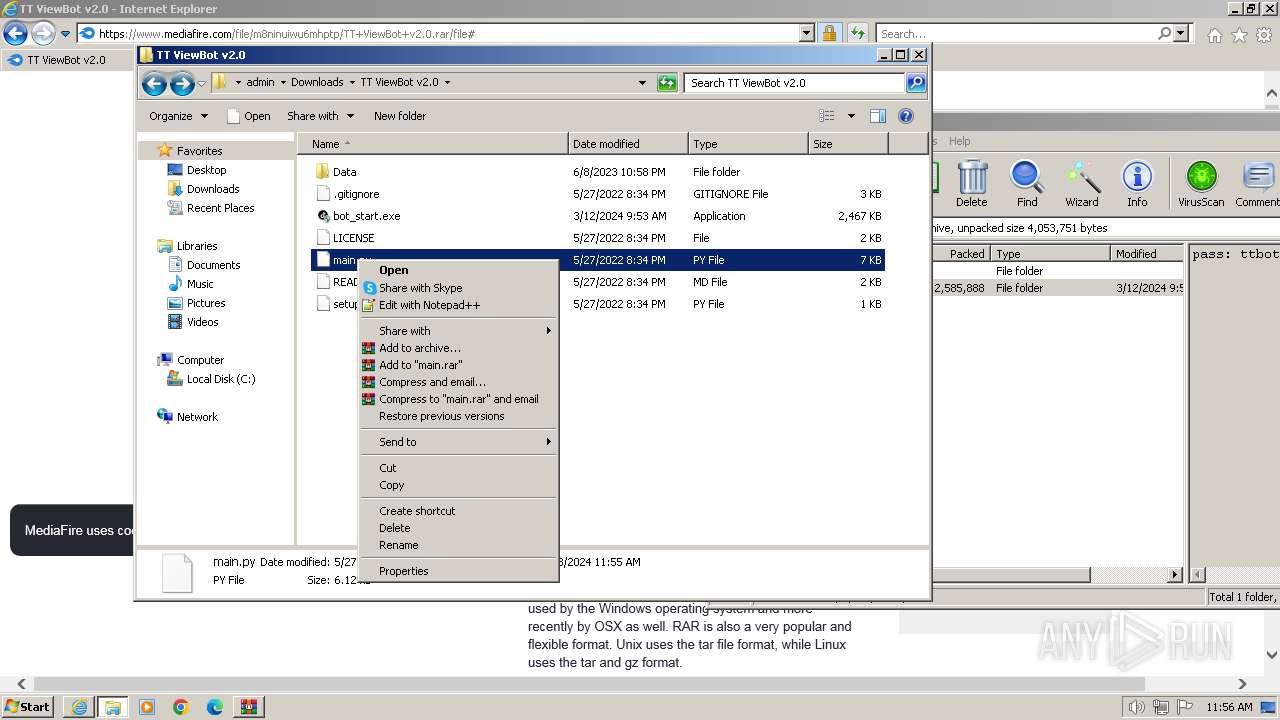
Task: Click the WinRAR Wizard icon
Action: [x=1082, y=184]
